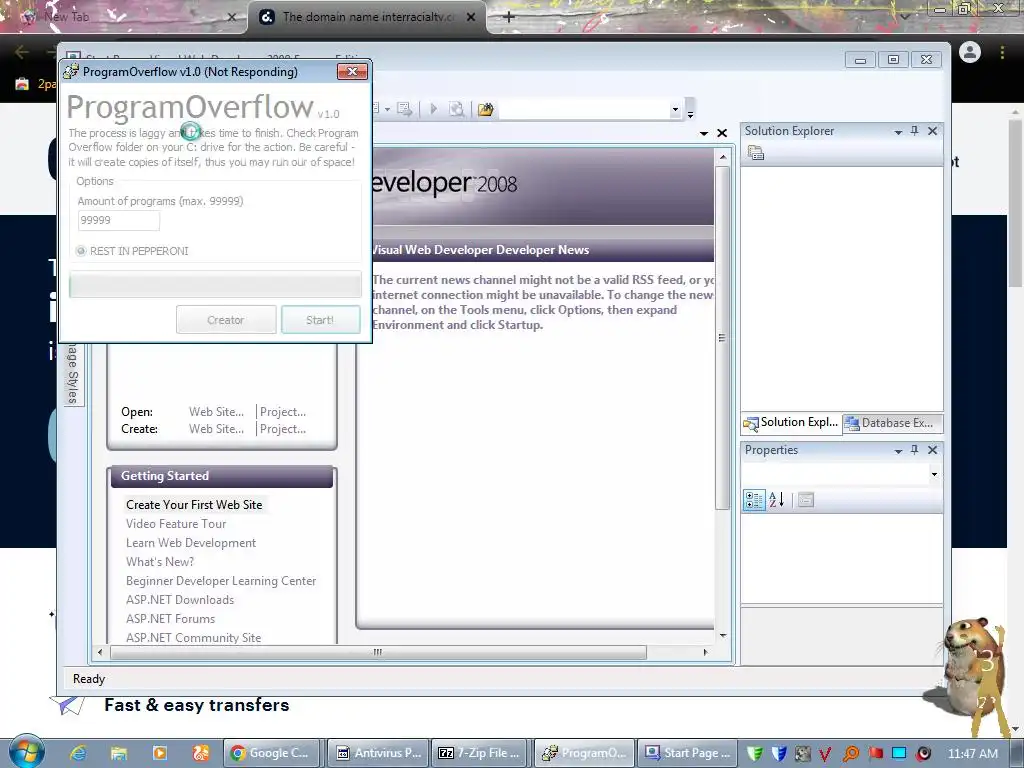Image resolution: width=1024 pixels, height=768 pixels.
Task: Click Open Project link
Action: [283, 412]
